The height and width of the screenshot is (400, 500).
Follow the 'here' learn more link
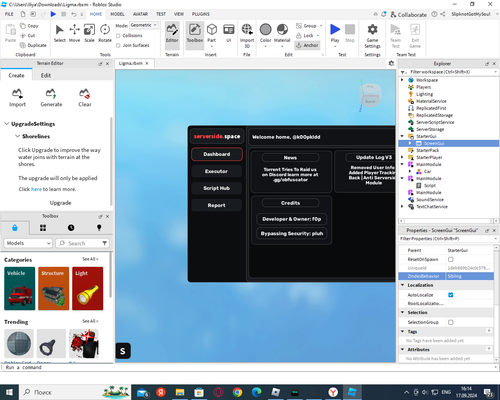click(x=36, y=189)
